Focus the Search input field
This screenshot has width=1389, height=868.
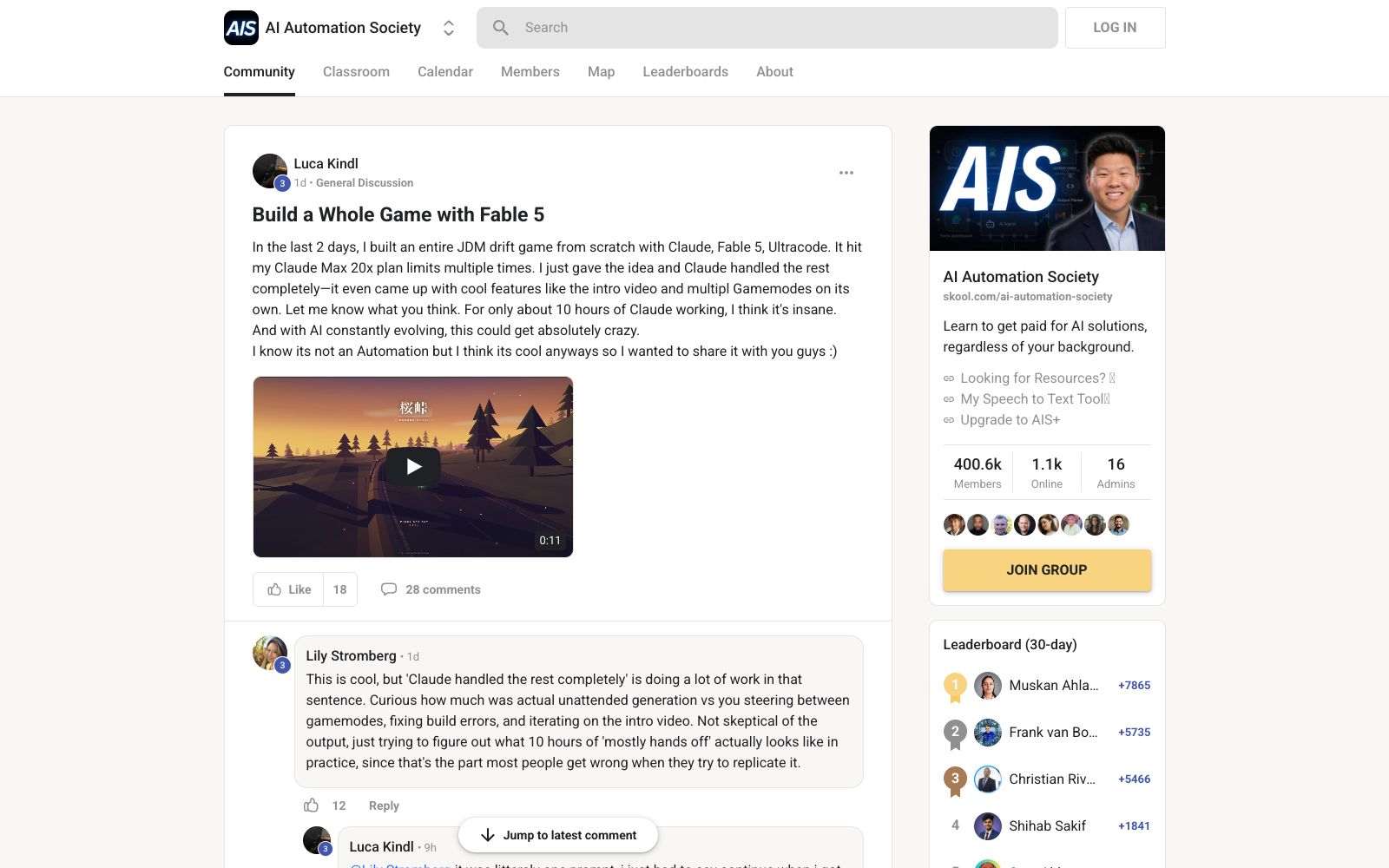coord(767,28)
